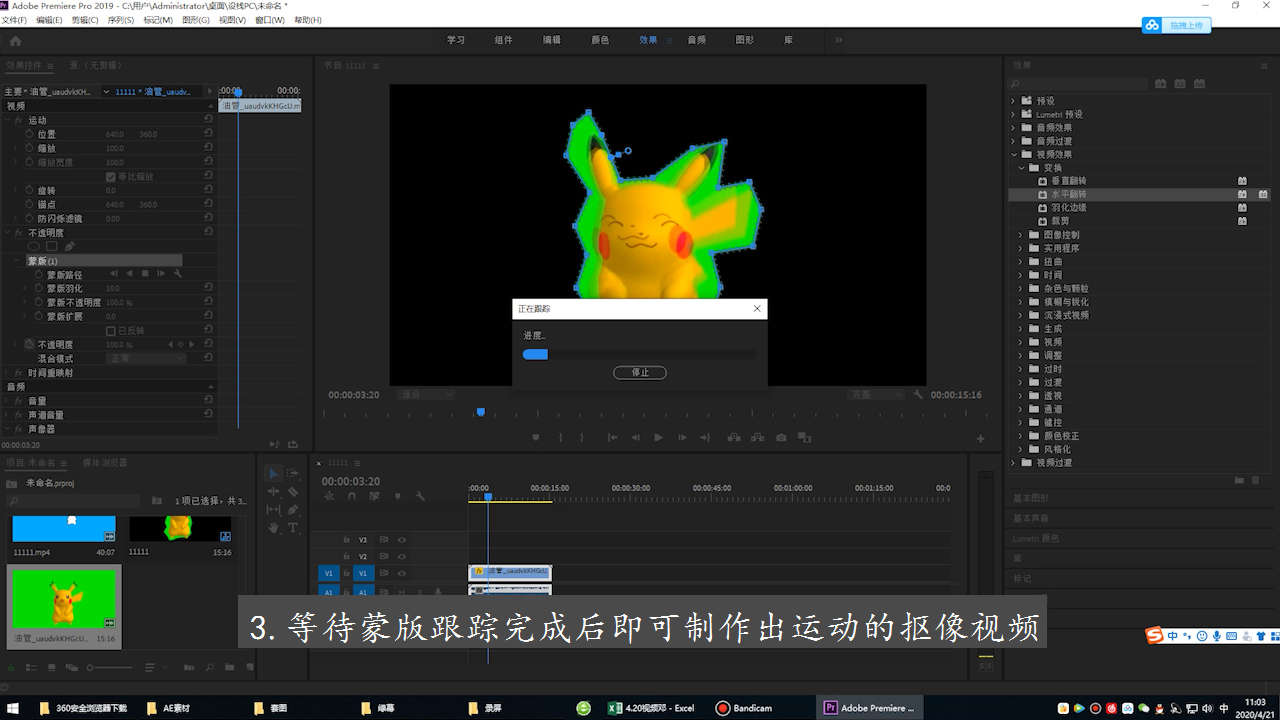Close the tracking progress dialog
This screenshot has height=720, width=1280.
coord(757,309)
